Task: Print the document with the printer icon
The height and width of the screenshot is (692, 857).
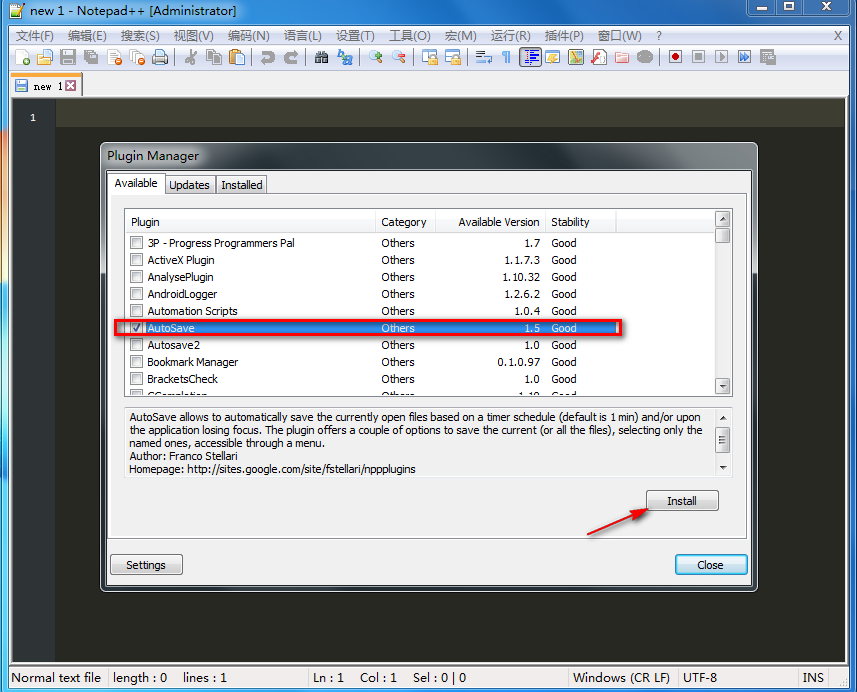Action: tap(160, 57)
